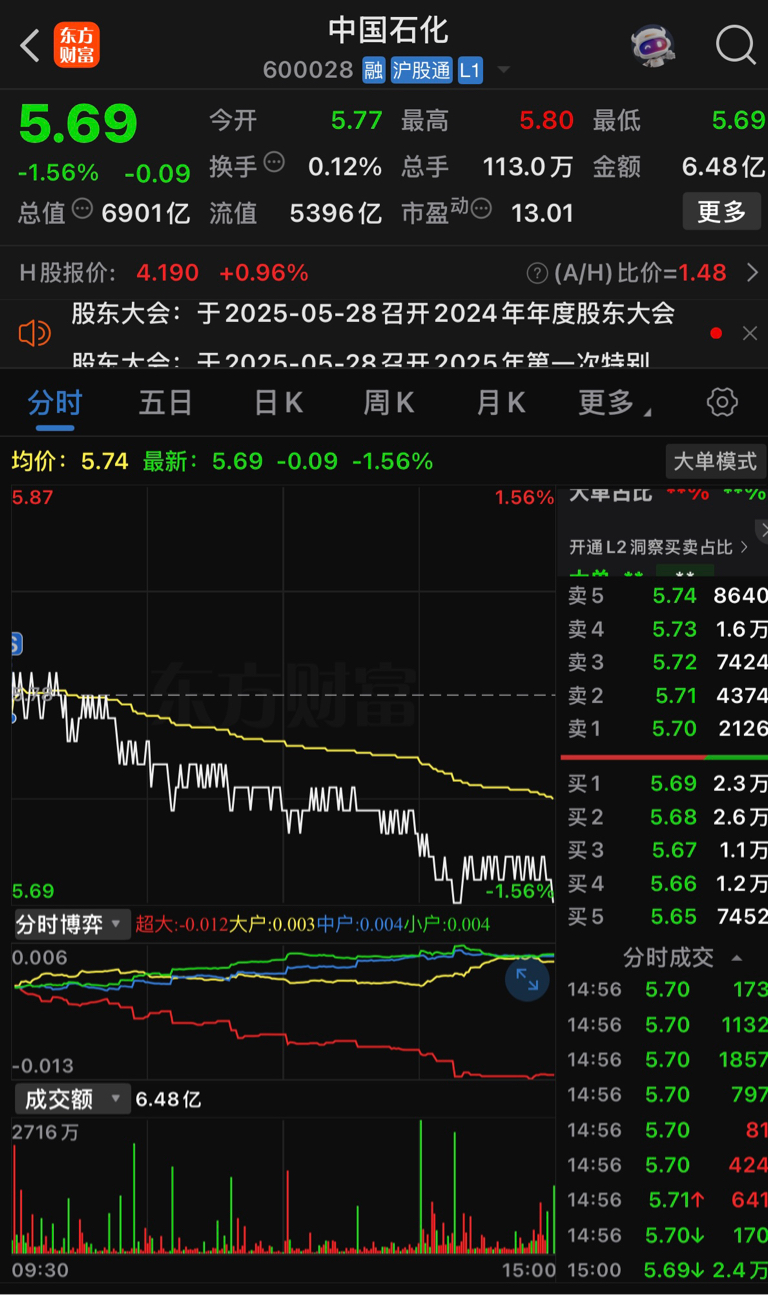This screenshot has height=1295, width=768.
Task: Tap the info icon next to 市盈
Action: point(481,209)
